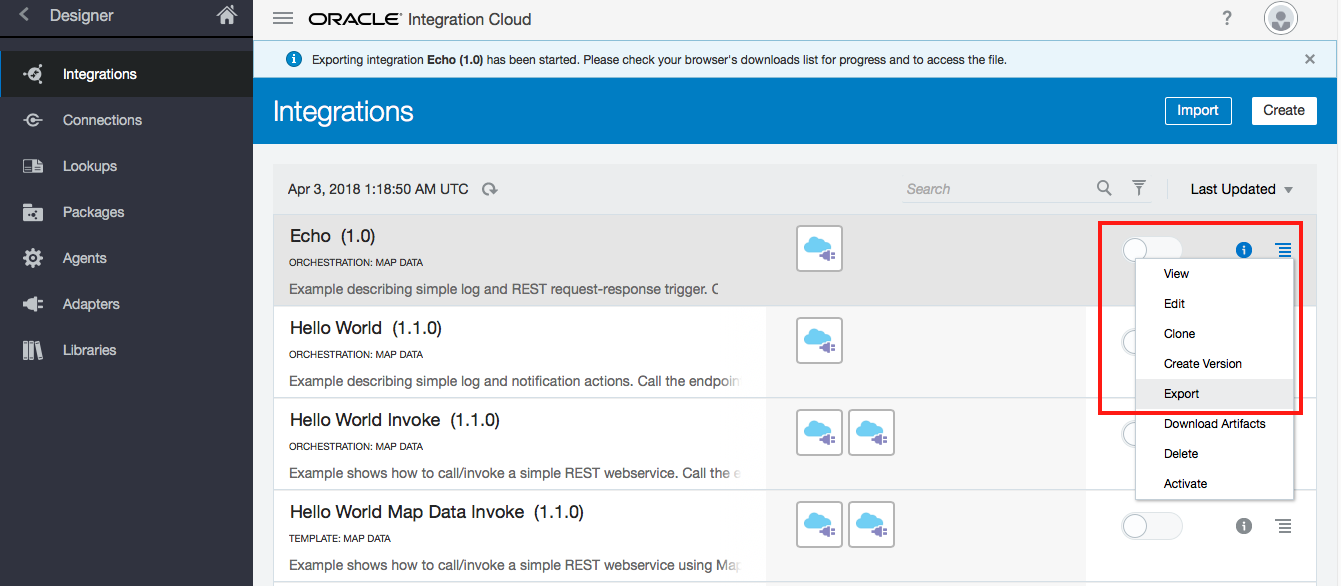
Task: Click the help question mark icon
Action: click(1227, 19)
